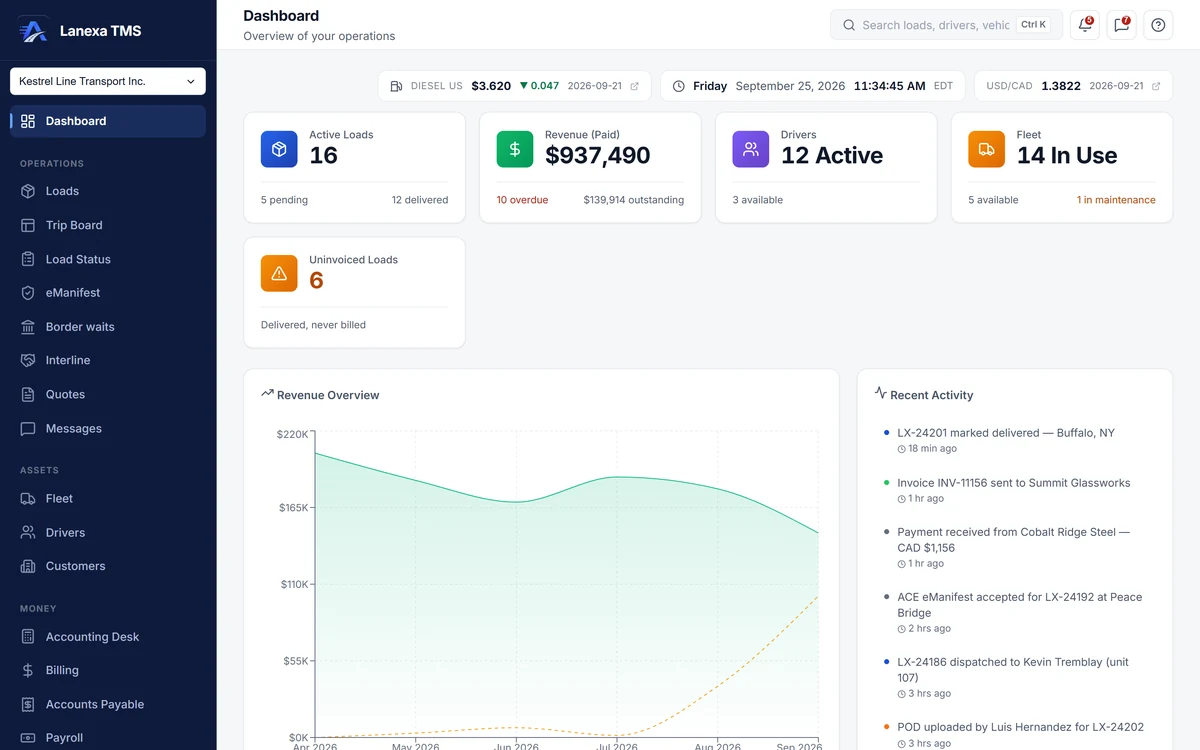Open the Drivers 12 Active card
The width and height of the screenshot is (1200, 750).
[x=826, y=167]
